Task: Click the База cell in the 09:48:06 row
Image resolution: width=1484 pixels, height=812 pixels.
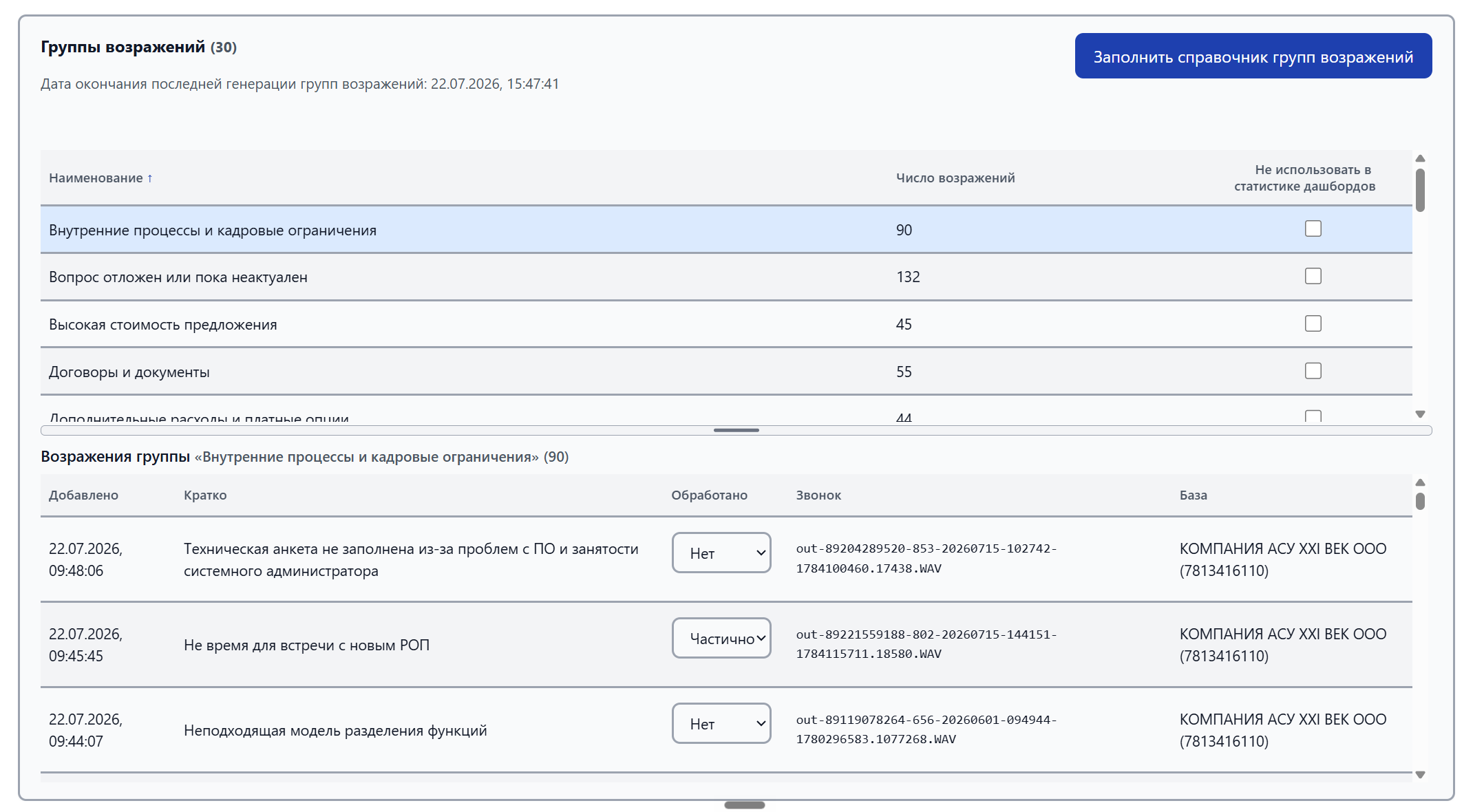Action: pyautogui.click(x=1283, y=559)
